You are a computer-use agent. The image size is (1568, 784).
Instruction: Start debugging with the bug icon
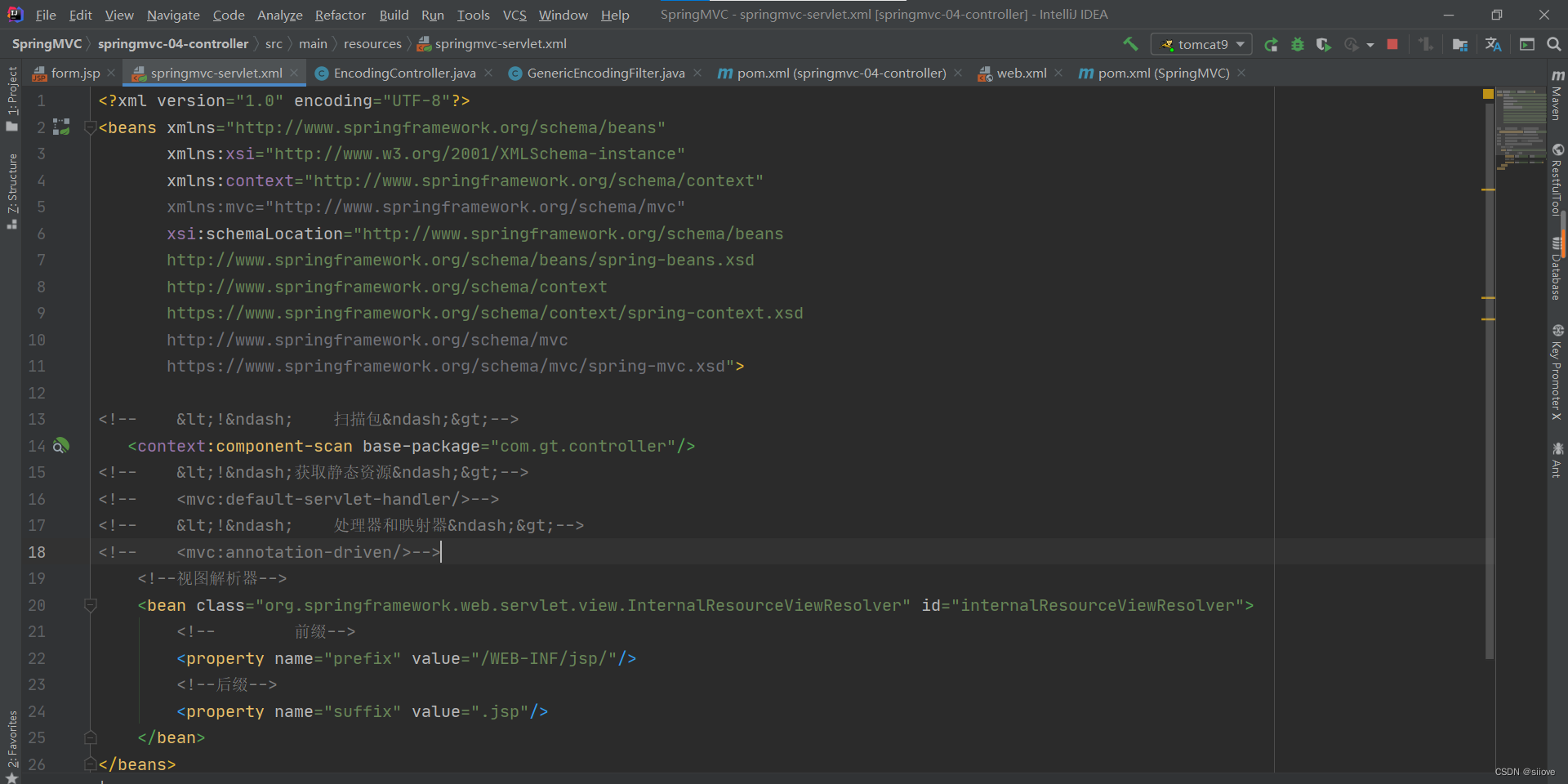click(x=1298, y=44)
